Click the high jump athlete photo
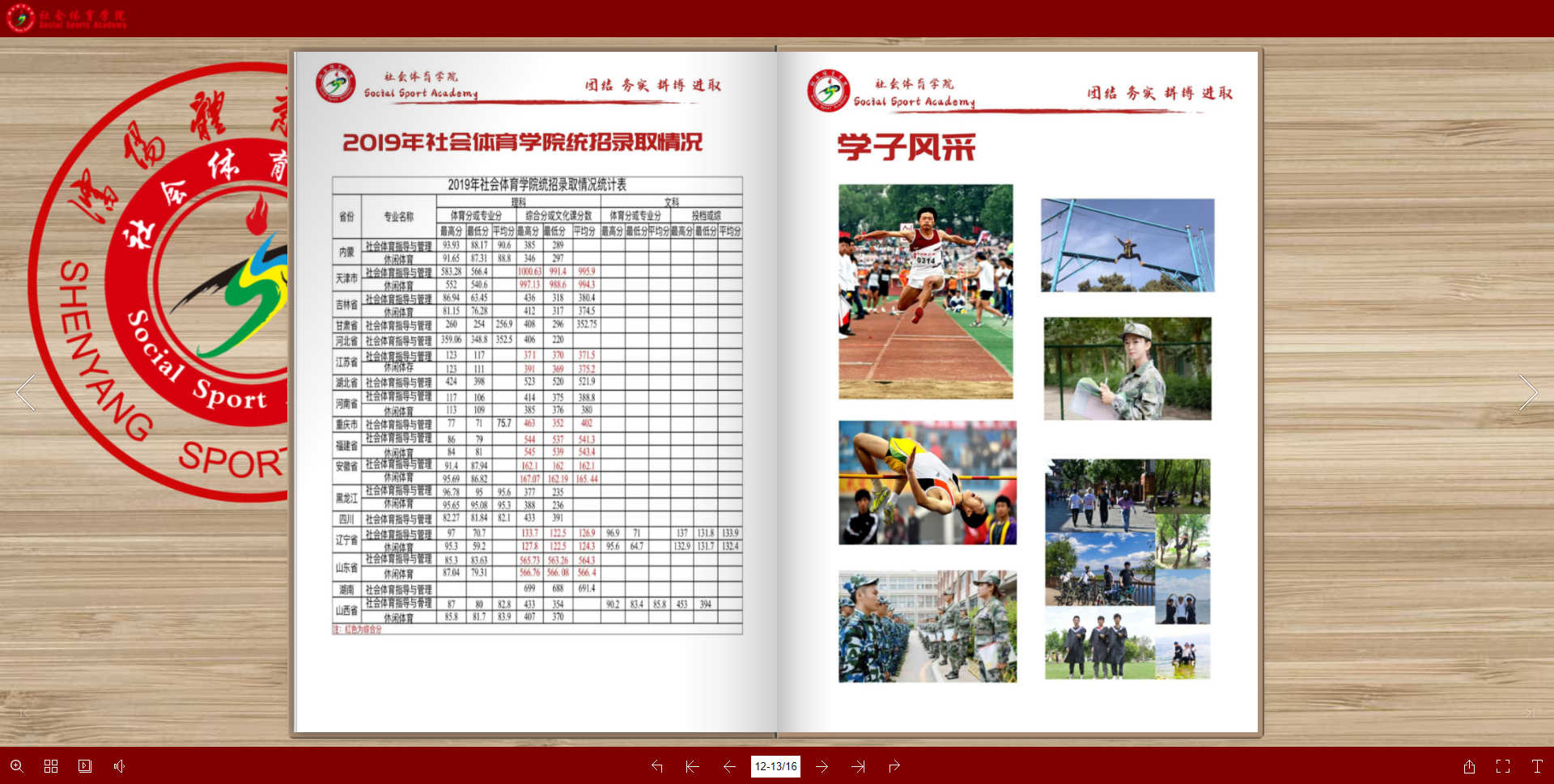The width and height of the screenshot is (1554, 784). 928,482
